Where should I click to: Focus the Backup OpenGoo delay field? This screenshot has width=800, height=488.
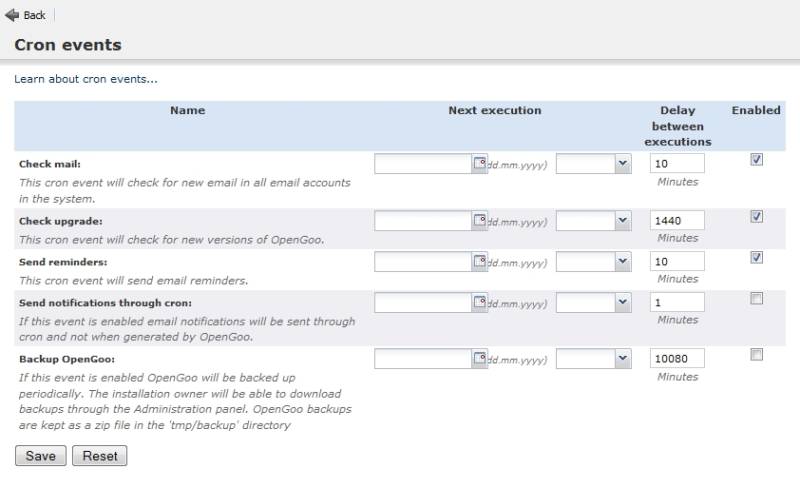(x=677, y=358)
